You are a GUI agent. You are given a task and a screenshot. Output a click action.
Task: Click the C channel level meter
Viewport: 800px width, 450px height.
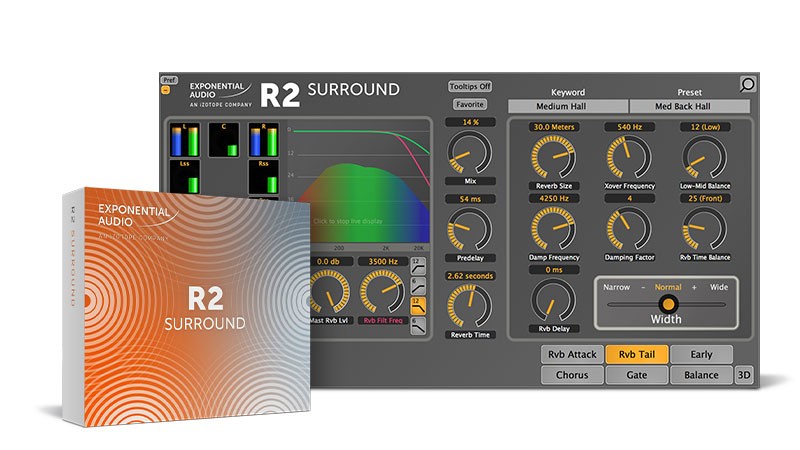tap(223, 139)
